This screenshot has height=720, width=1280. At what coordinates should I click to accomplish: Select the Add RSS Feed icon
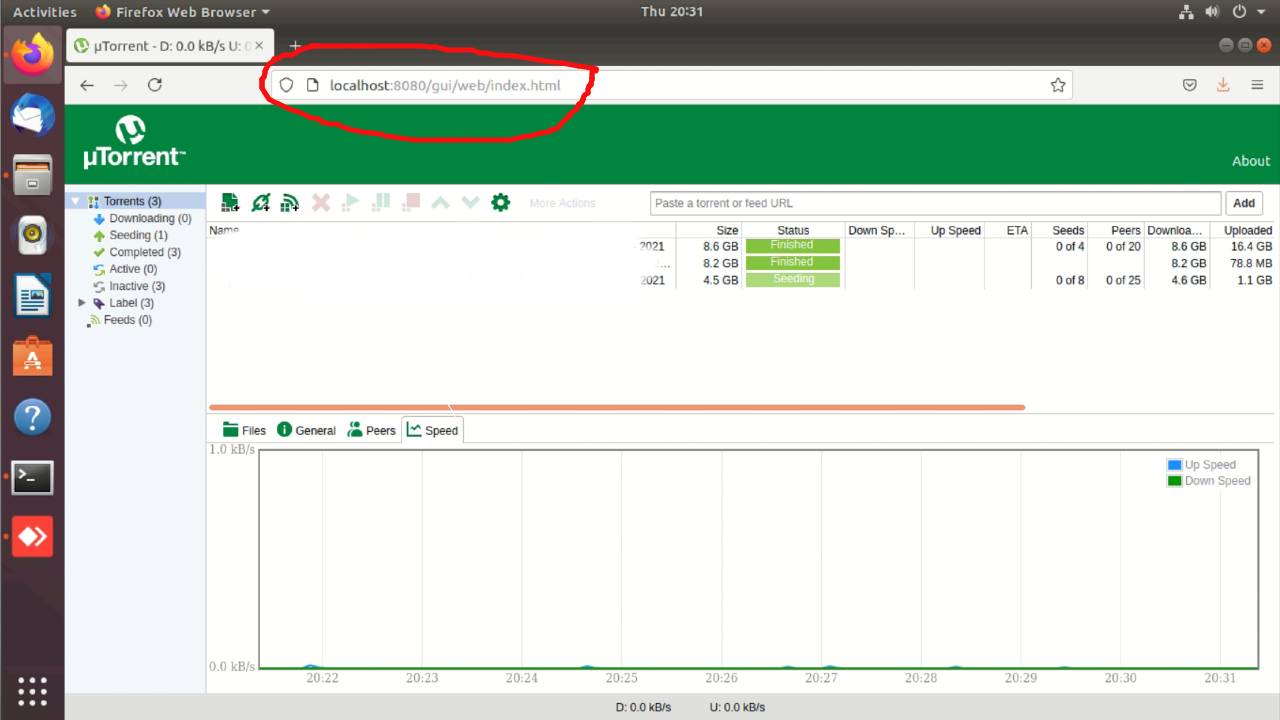290,202
